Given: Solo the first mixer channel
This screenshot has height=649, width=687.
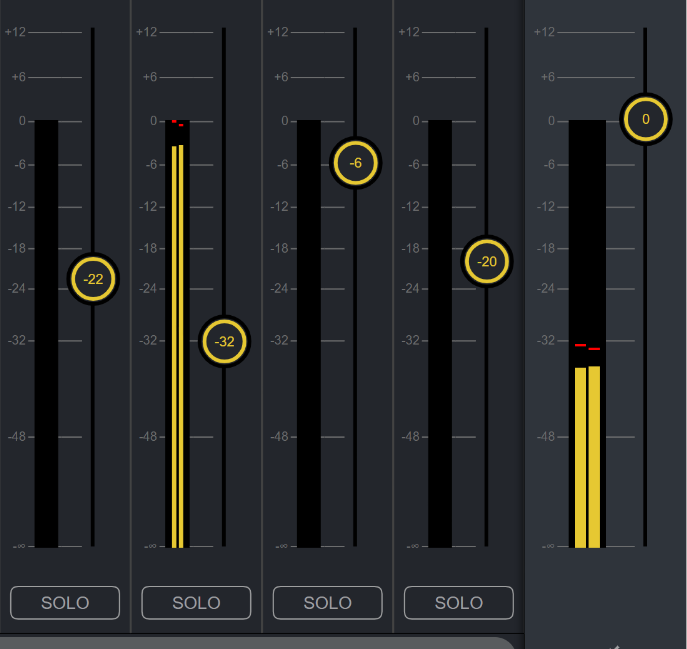Looking at the screenshot, I should coord(65,603).
